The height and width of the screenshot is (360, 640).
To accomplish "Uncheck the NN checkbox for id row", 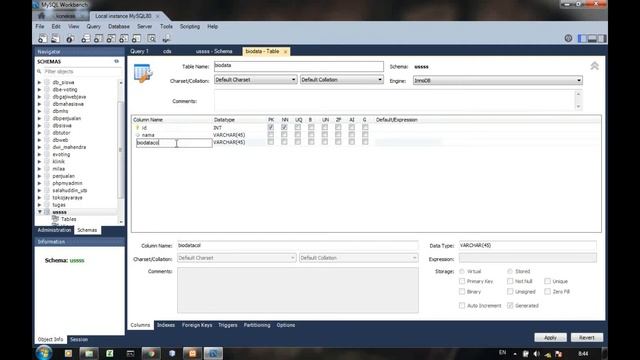I will pos(284,127).
